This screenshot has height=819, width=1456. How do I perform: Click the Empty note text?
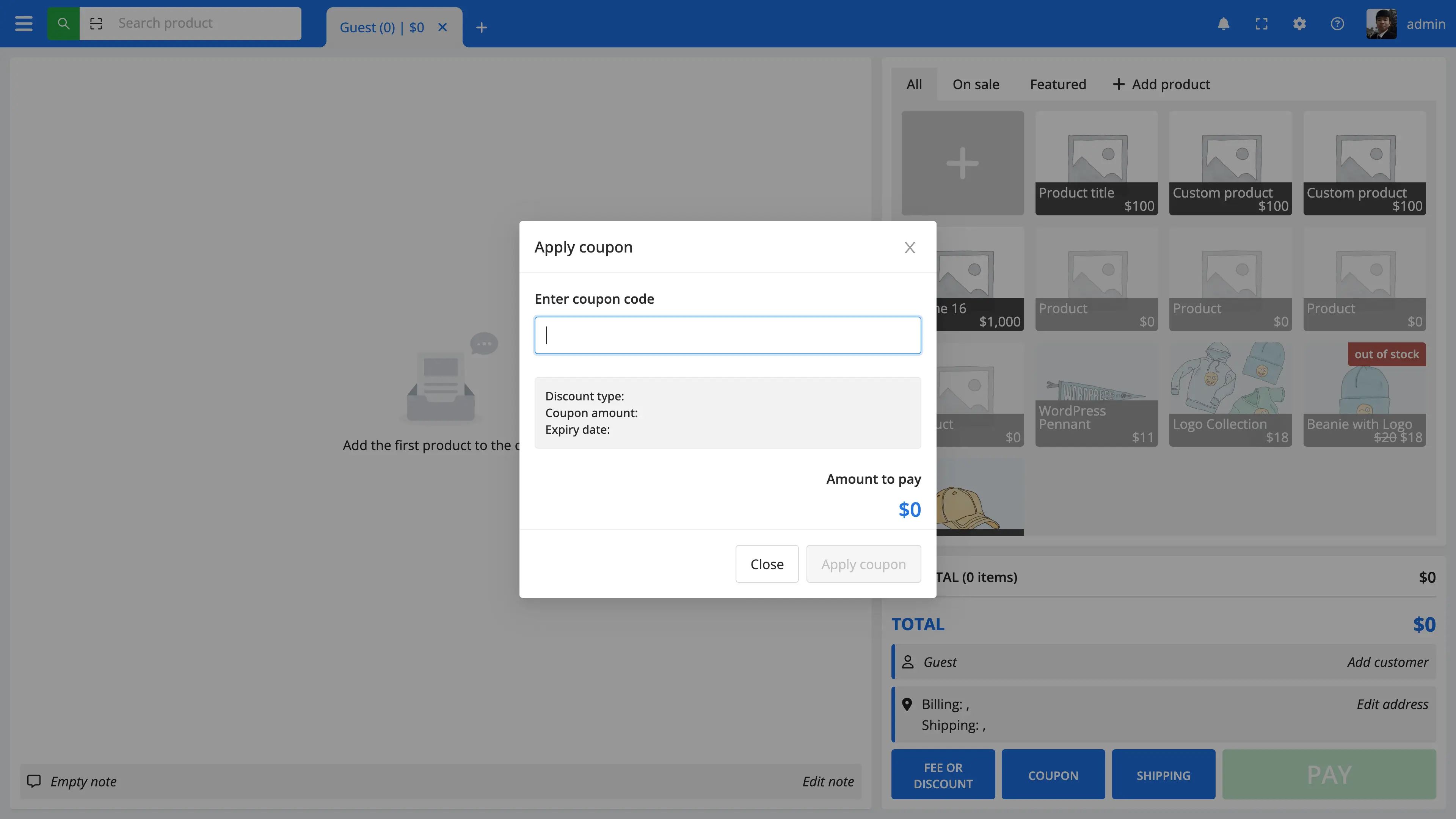[83, 782]
